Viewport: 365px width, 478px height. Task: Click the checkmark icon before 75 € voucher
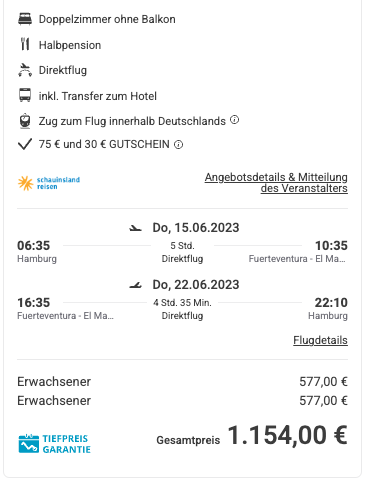click(25, 144)
